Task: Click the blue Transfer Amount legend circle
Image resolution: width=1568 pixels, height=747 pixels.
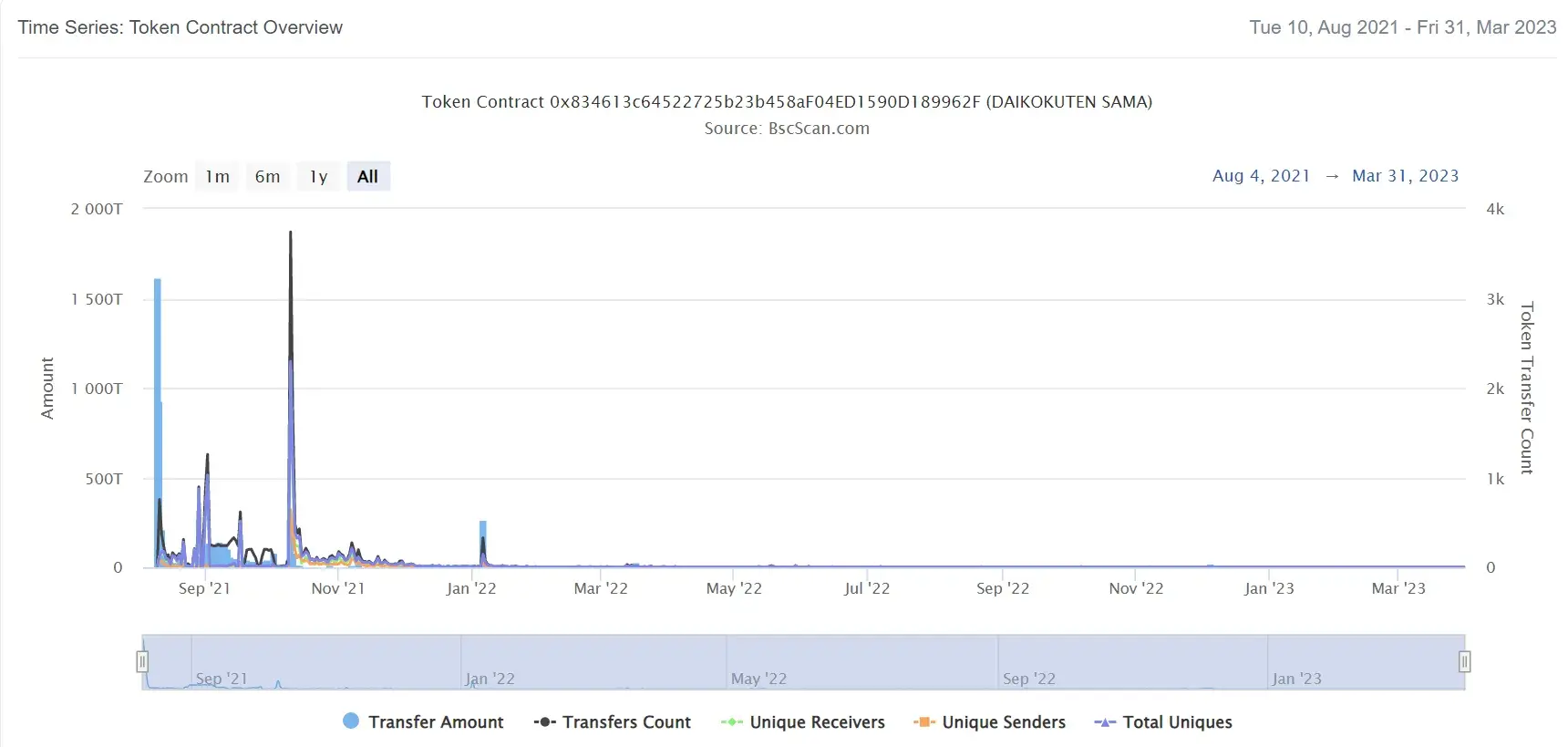Action: [x=351, y=721]
